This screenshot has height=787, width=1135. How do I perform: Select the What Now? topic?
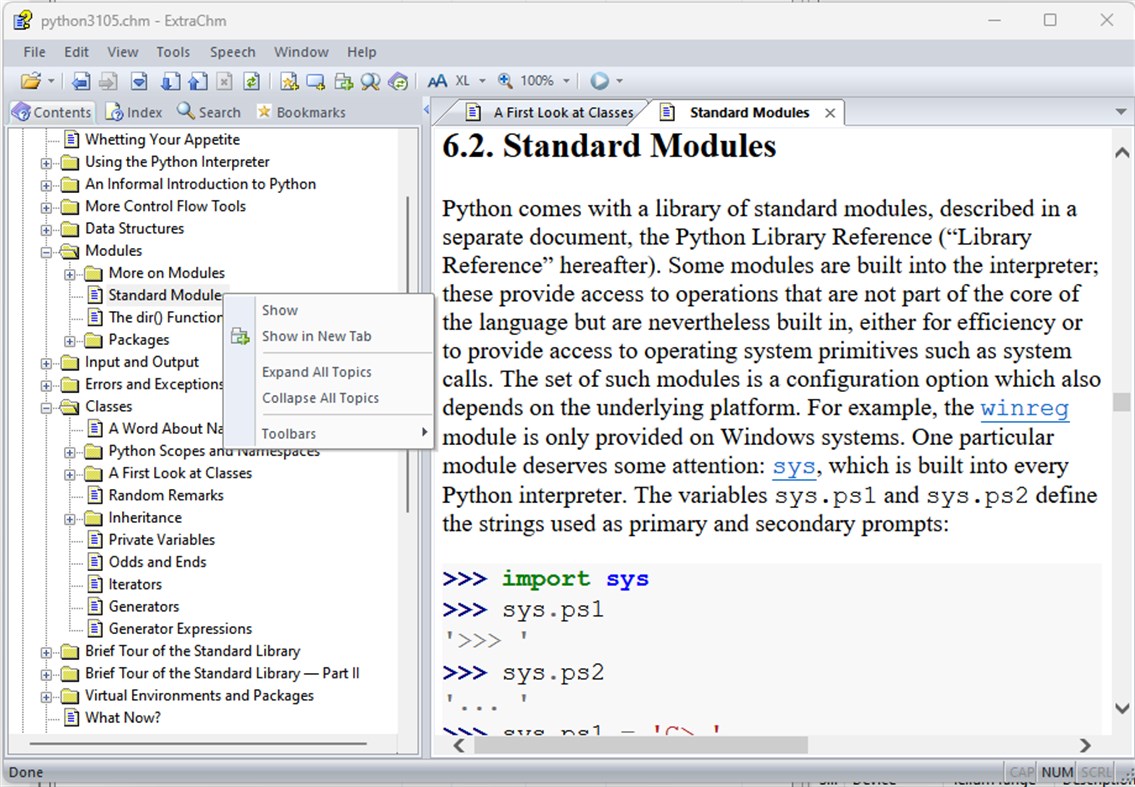point(122,717)
